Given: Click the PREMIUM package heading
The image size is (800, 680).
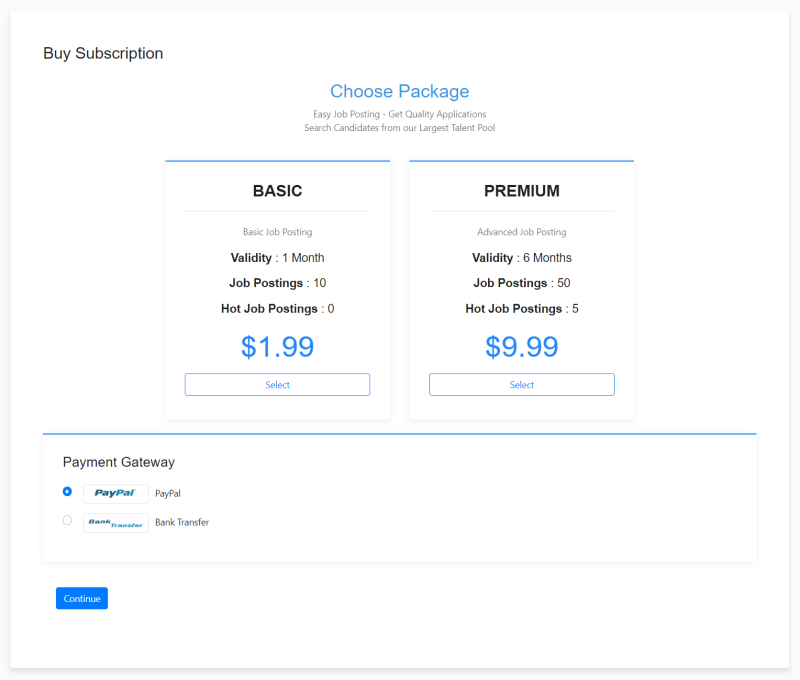Looking at the screenshot, I should [x=521, y=191].
